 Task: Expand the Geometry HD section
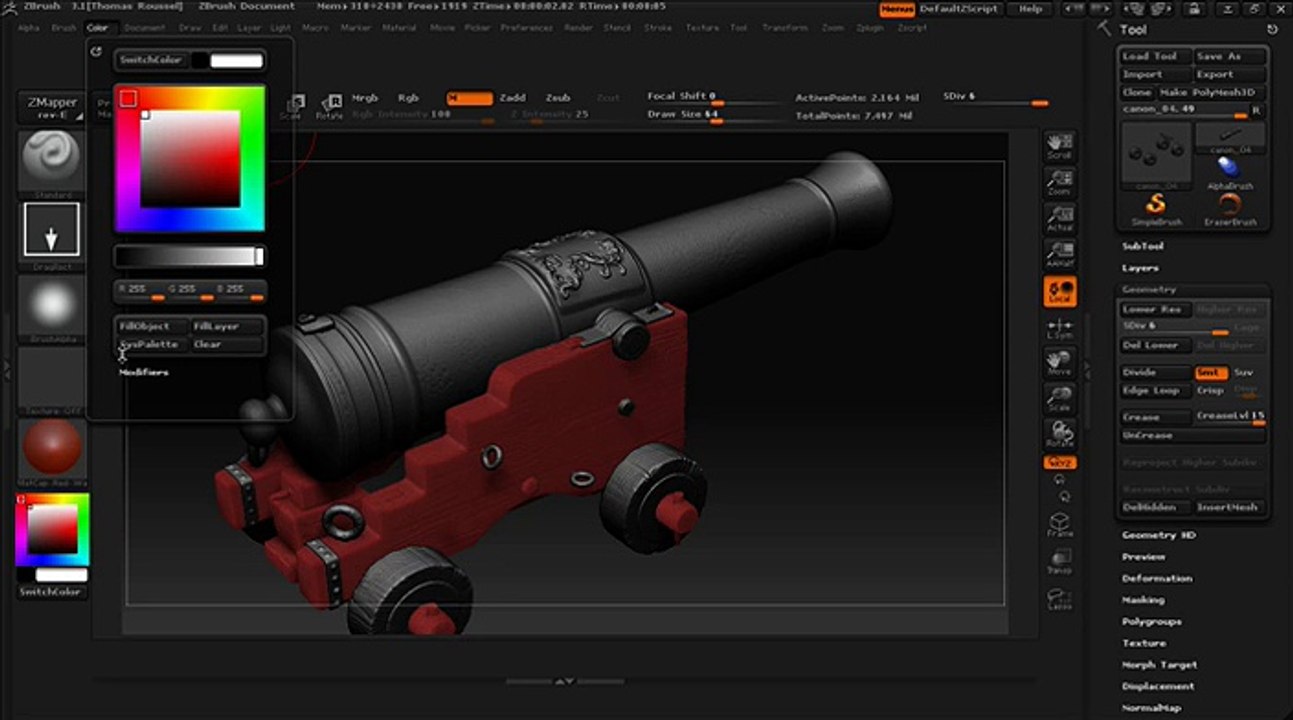[x=1158, y=535]
